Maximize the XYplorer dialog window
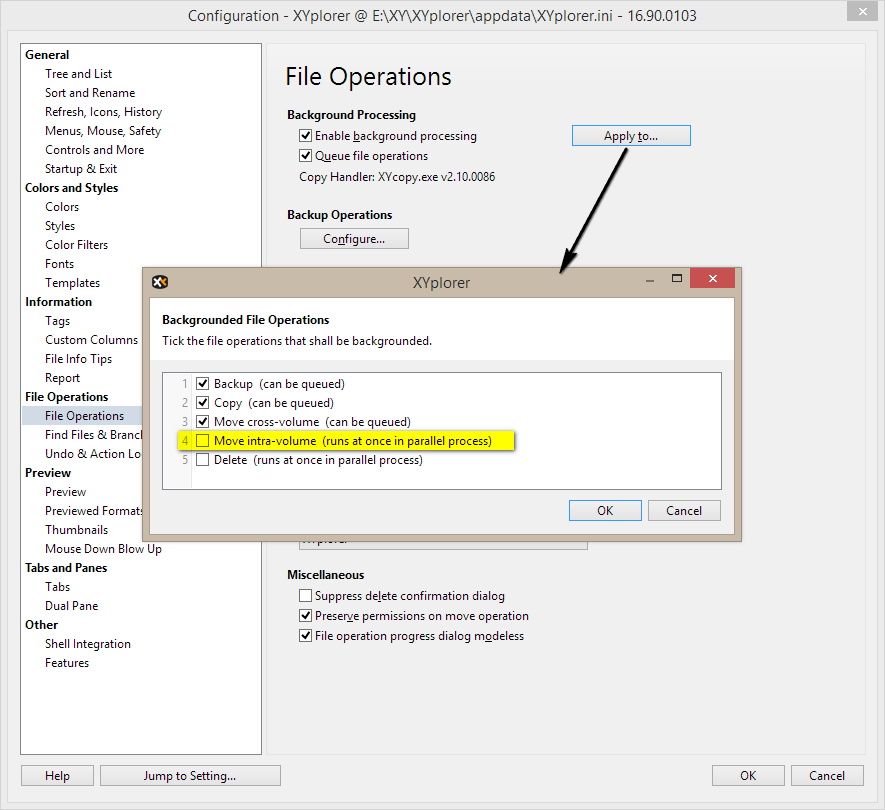 pos(676,280)
